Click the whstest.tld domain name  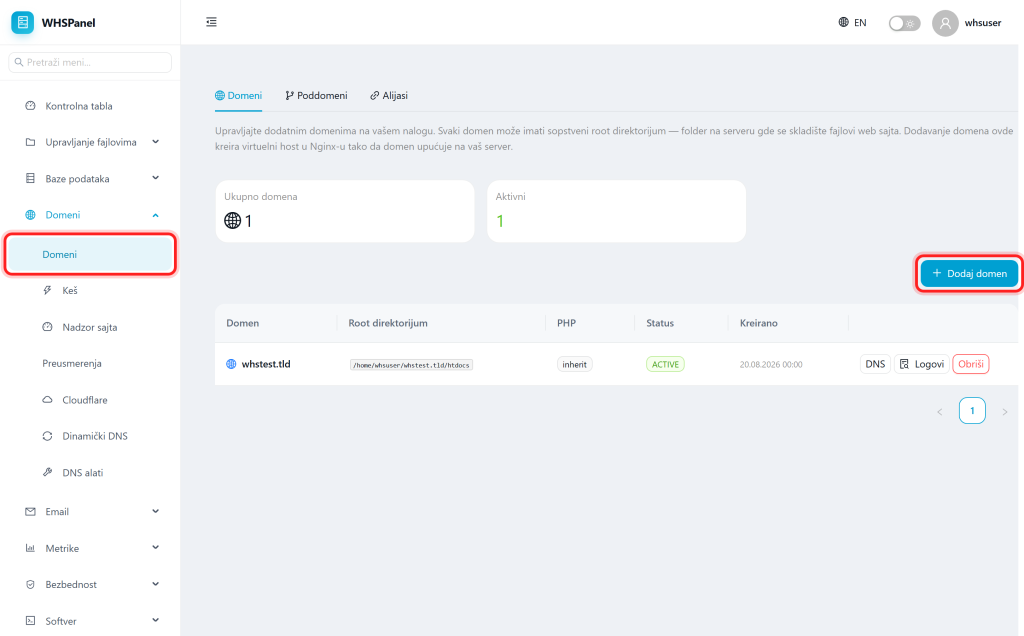click(x=266, y=364)
